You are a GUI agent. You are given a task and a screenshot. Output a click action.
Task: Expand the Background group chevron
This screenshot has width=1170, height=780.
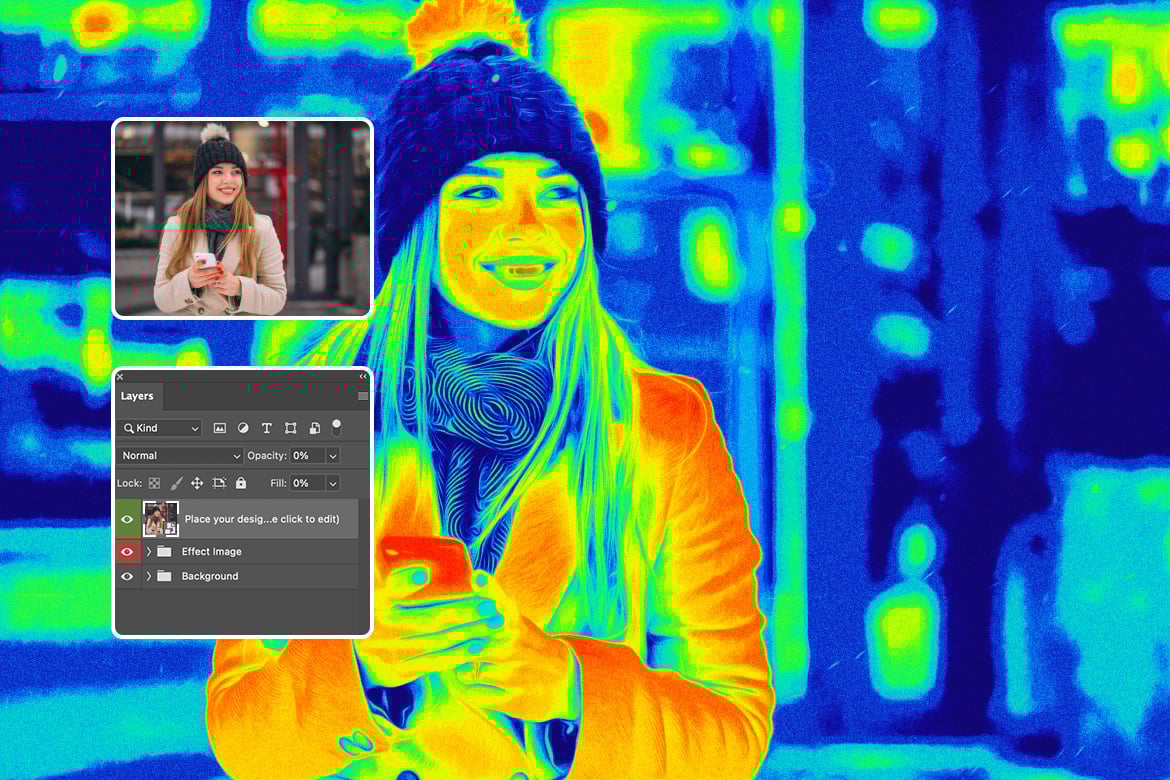coord(148,576)
